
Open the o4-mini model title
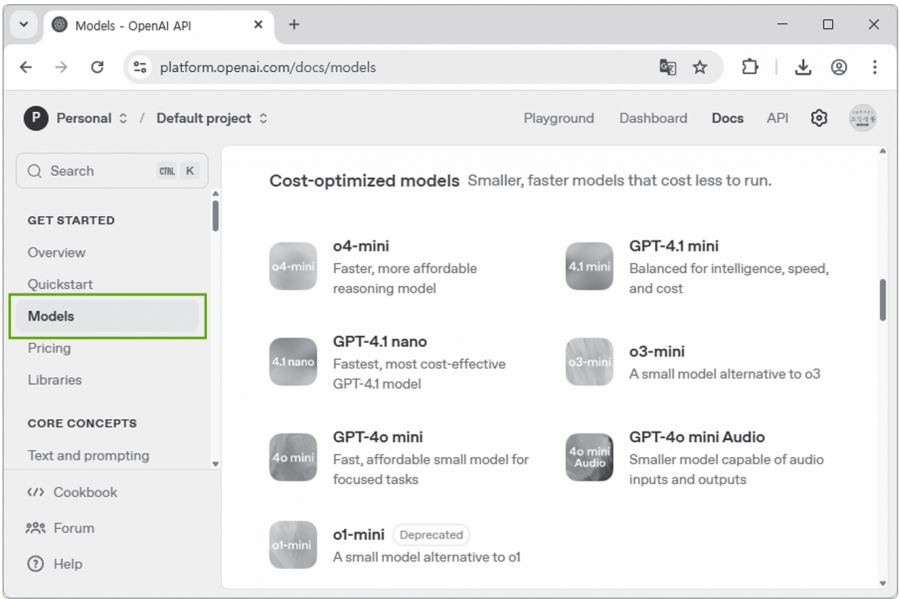(361, 246)
